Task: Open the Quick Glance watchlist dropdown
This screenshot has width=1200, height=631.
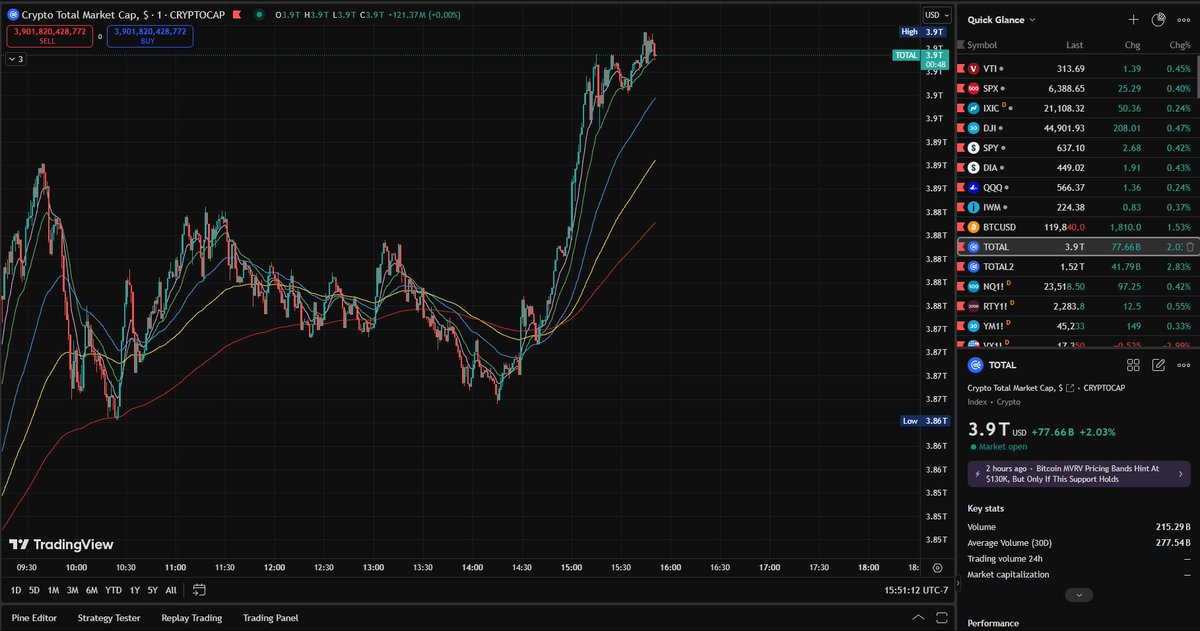Action: click(x=1002, y=19)
